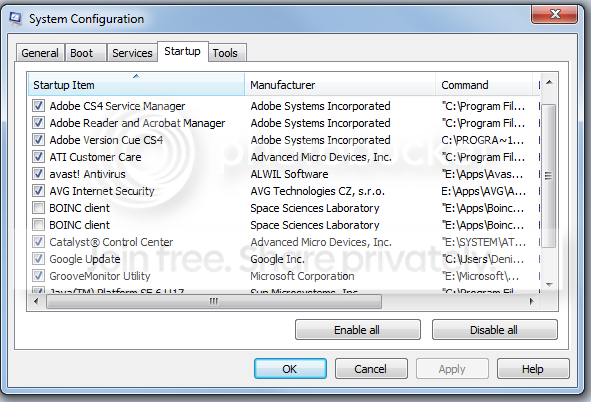Click the horizontal scrollbar left arrow
Viewport: 591px width, 402px height.
point(36,301)
